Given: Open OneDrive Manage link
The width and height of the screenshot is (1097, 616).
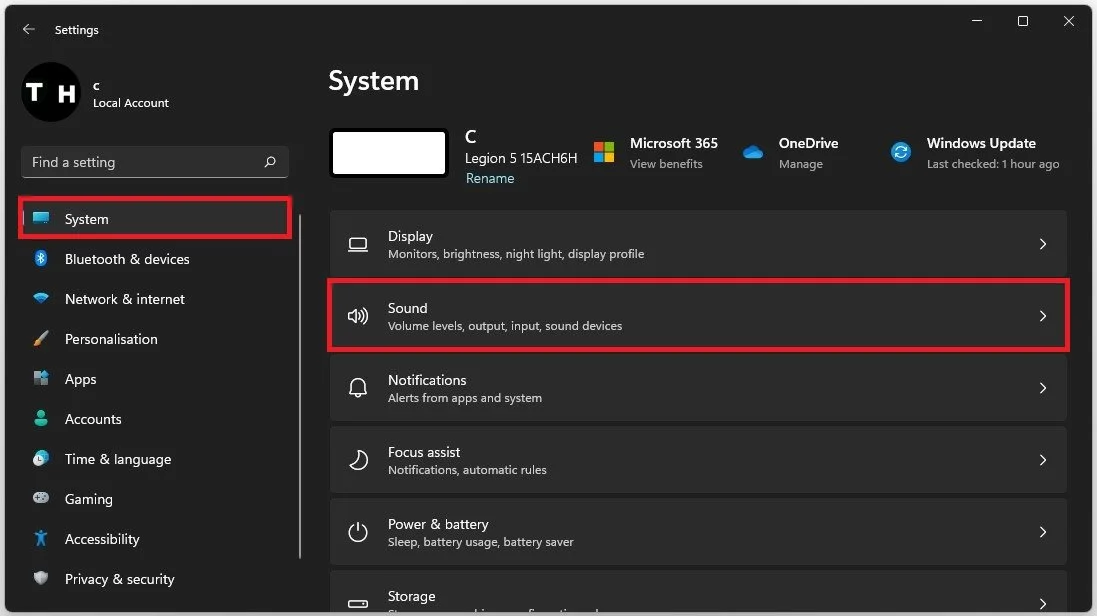Looking at the screenshot, I should [797, 164].
